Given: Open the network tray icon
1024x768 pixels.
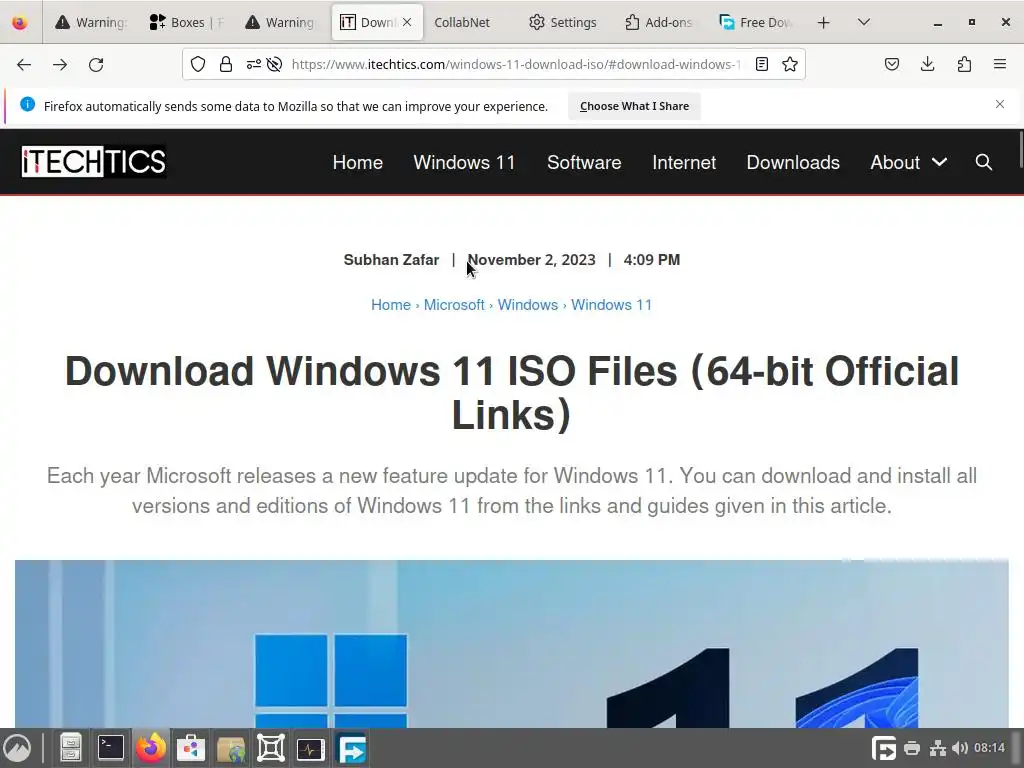Looking at the screenshot, I should pos(938,748).
